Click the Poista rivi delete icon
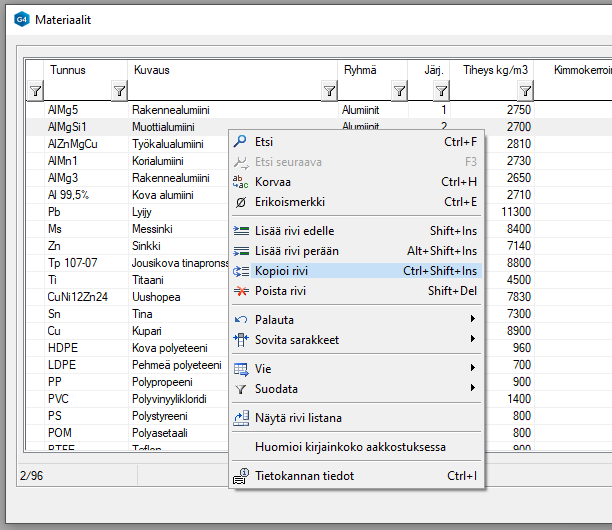Image resolution: width=612 pixels, height=530 pixels. 240,291
